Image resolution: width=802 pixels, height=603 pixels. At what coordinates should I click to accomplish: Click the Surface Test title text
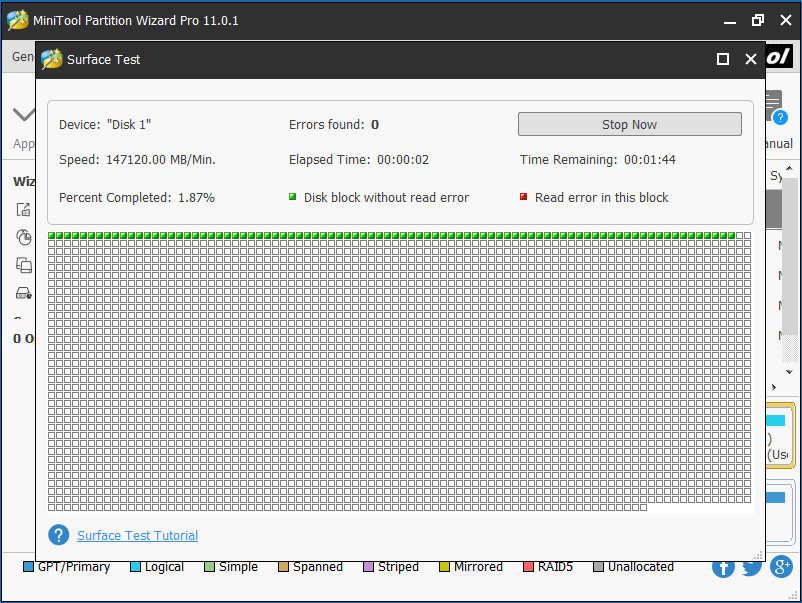point(103,59)
